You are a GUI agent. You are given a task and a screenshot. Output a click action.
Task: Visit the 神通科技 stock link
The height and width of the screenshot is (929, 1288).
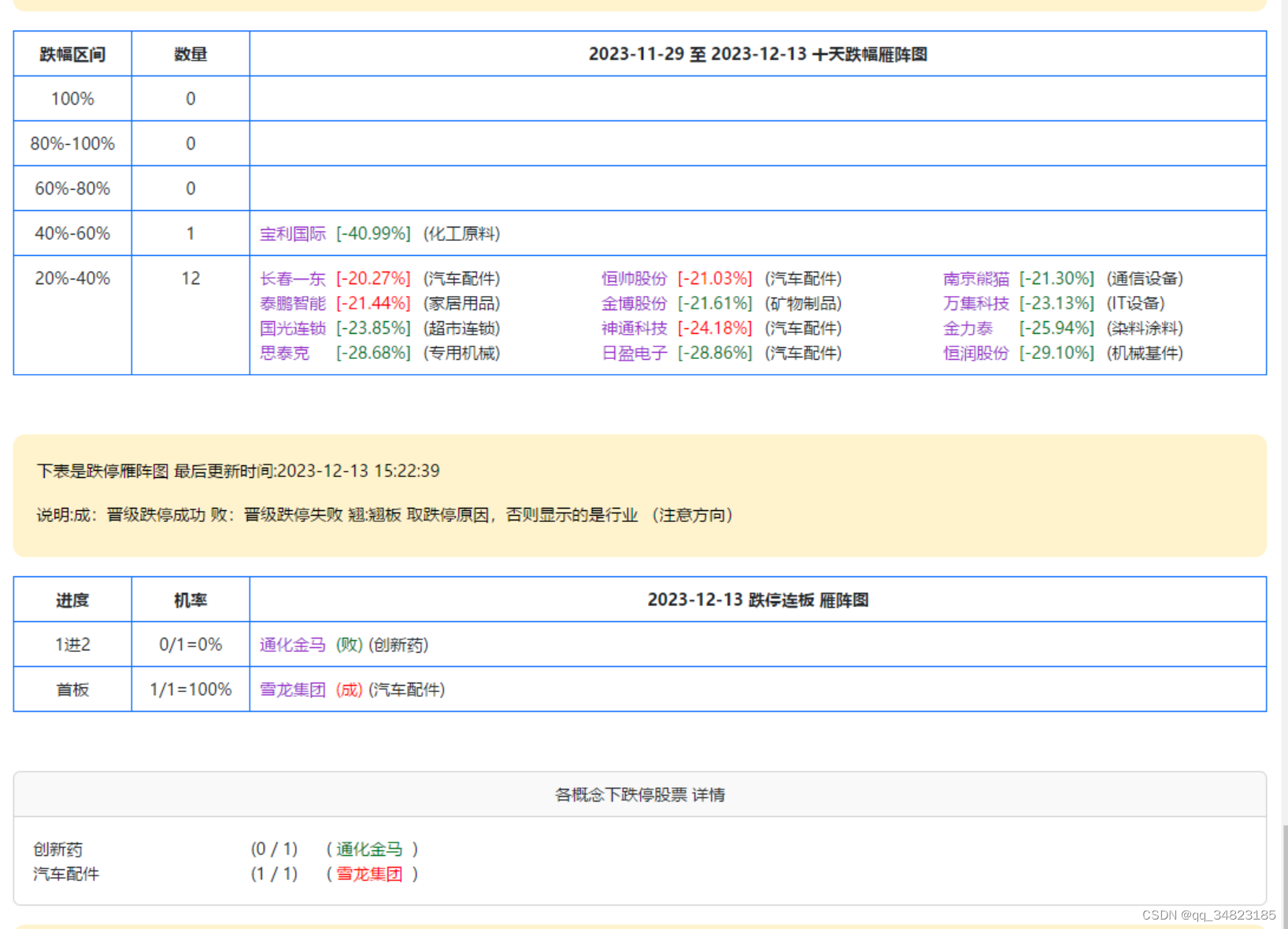(x=634, y=328)
